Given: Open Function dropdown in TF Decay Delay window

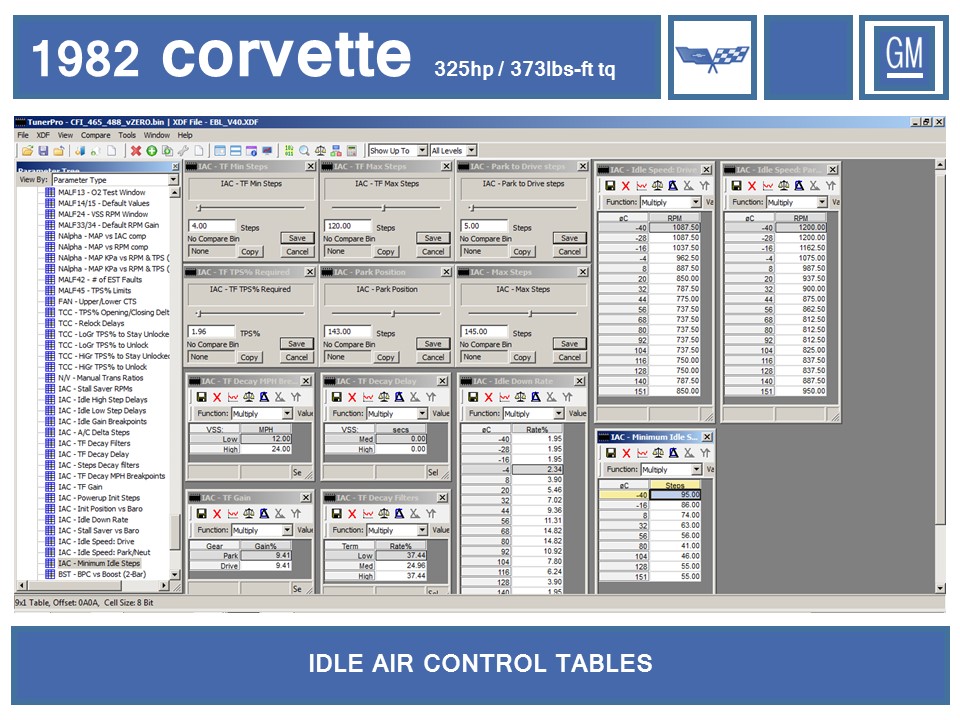Looking at the screenshot, I should pos(422,414).
